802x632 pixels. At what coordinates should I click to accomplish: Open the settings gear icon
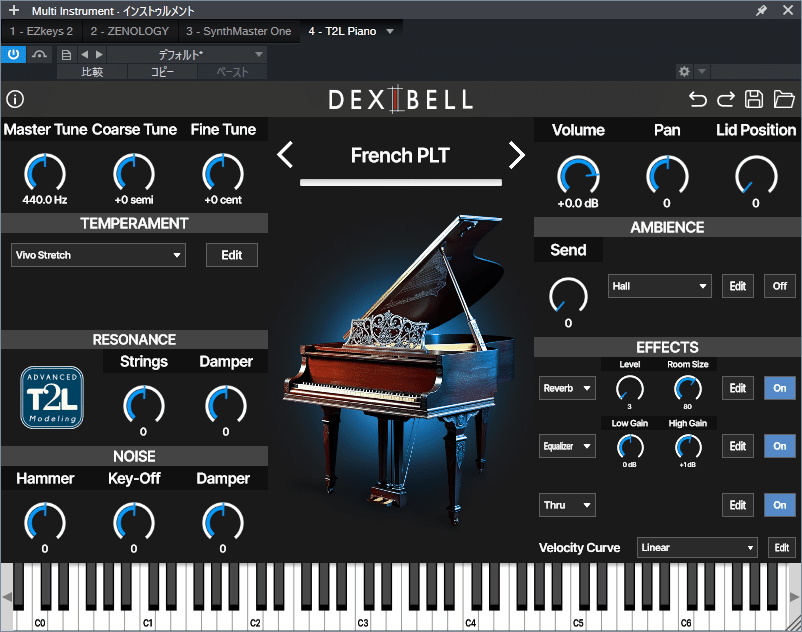(x=683, y=71)
